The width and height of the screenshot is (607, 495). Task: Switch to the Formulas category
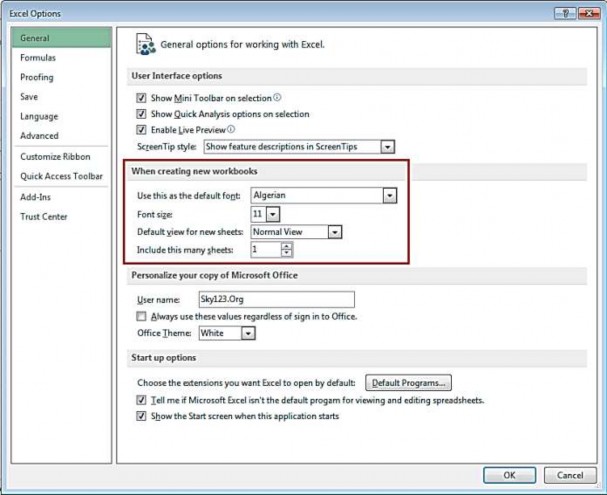pos(38,58)
